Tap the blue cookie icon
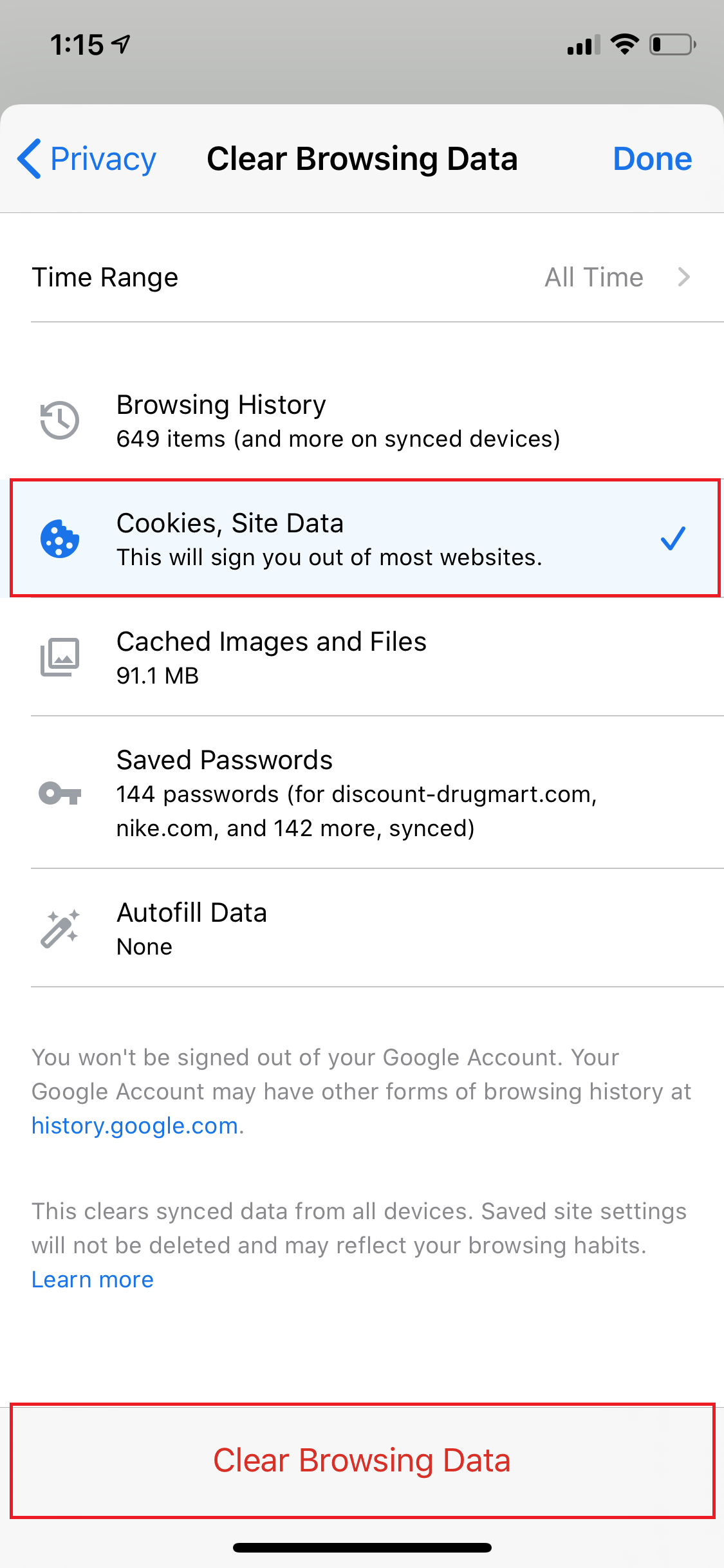The height and width of the screenshot is (1568, 724). click(59, 539)
